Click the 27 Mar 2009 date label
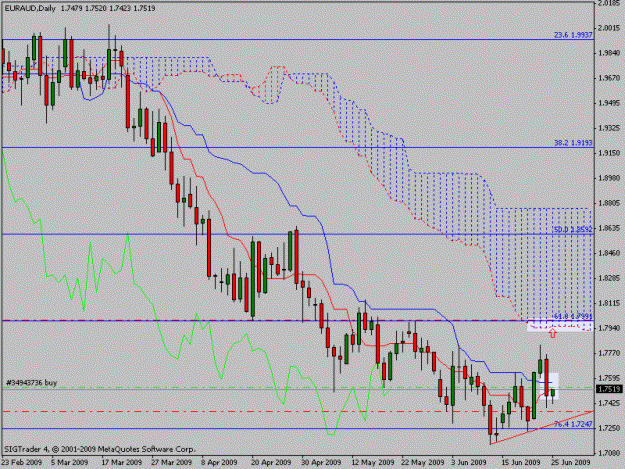Screen dimensions: 625x469 pyautogui.click(x=172, y=463)
